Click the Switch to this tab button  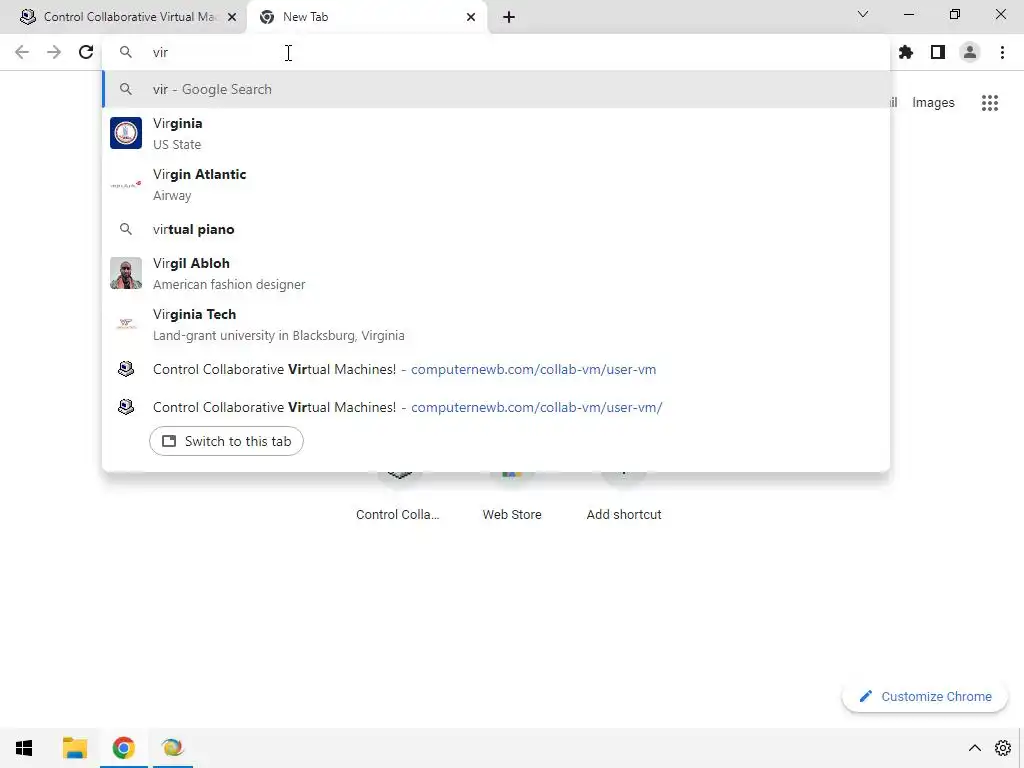tap(226, 441)
